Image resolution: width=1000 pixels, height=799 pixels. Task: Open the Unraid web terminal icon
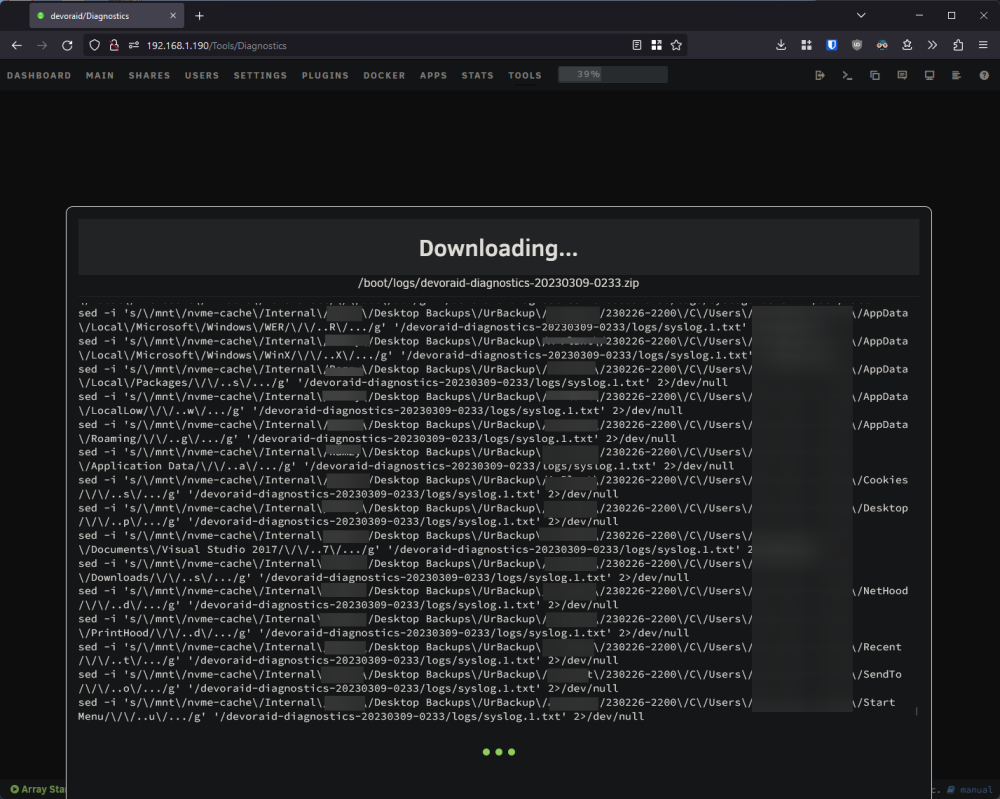click(847, 75)
